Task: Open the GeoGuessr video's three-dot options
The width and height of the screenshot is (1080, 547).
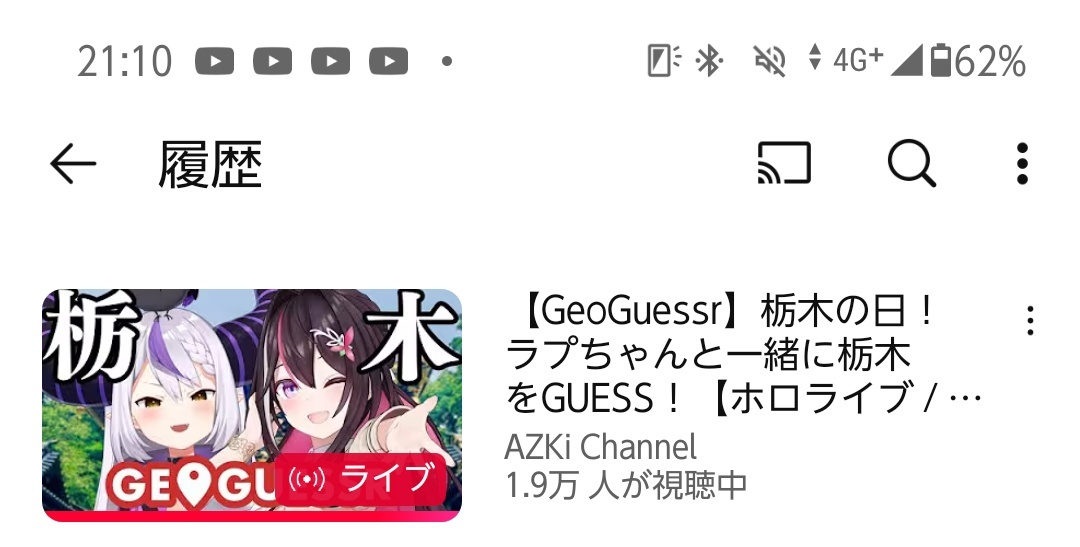Action: pyautogui.click(x=1030, y=321)
